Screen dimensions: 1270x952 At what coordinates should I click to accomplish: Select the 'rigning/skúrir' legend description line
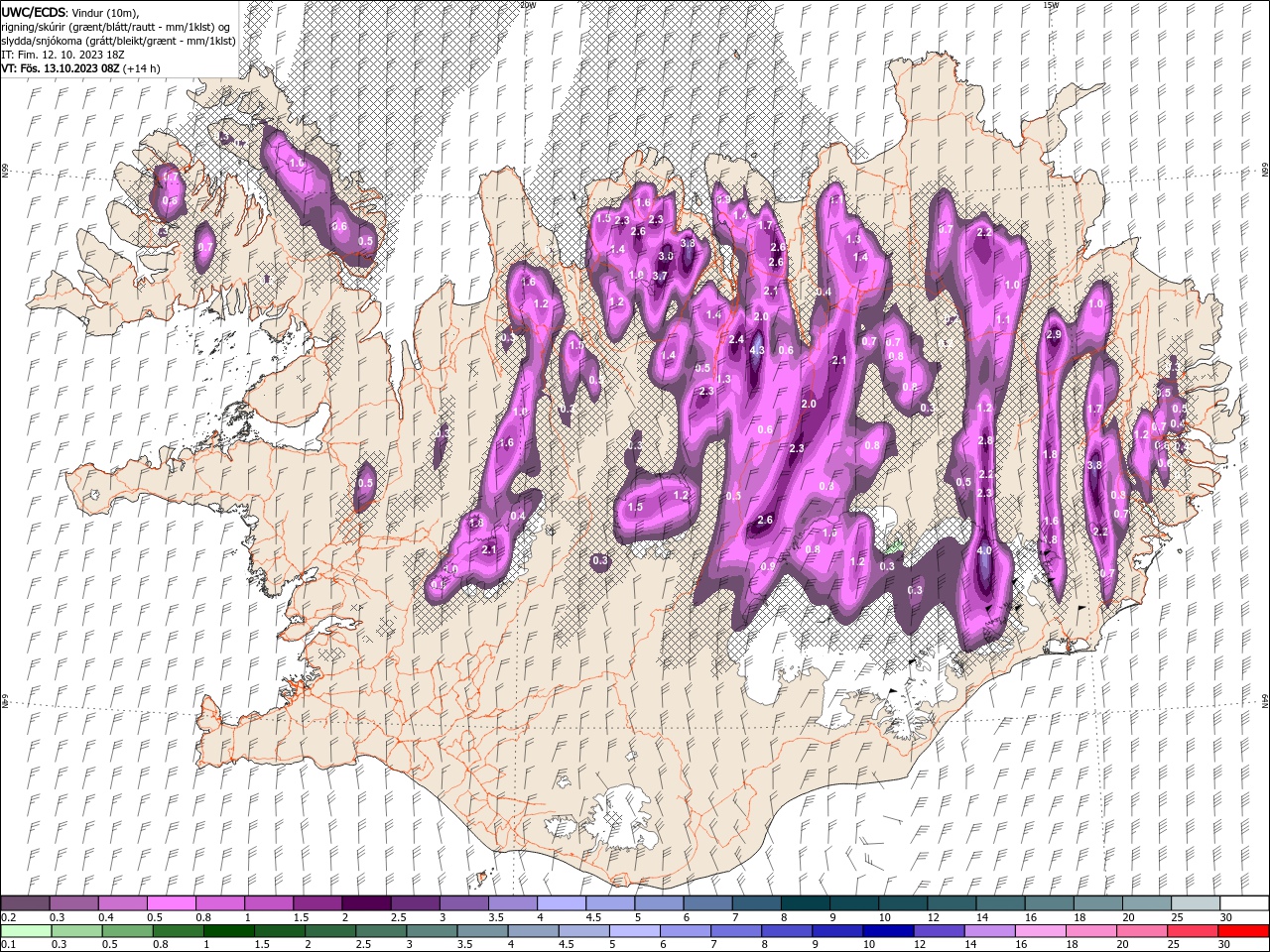pyautogui.click(x=116, y=26)
